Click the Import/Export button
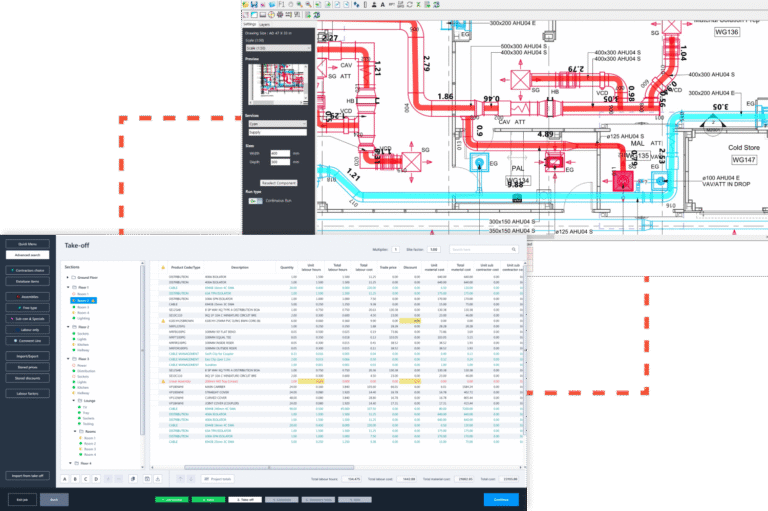The image size is (768, 511). tap(27, 356)
